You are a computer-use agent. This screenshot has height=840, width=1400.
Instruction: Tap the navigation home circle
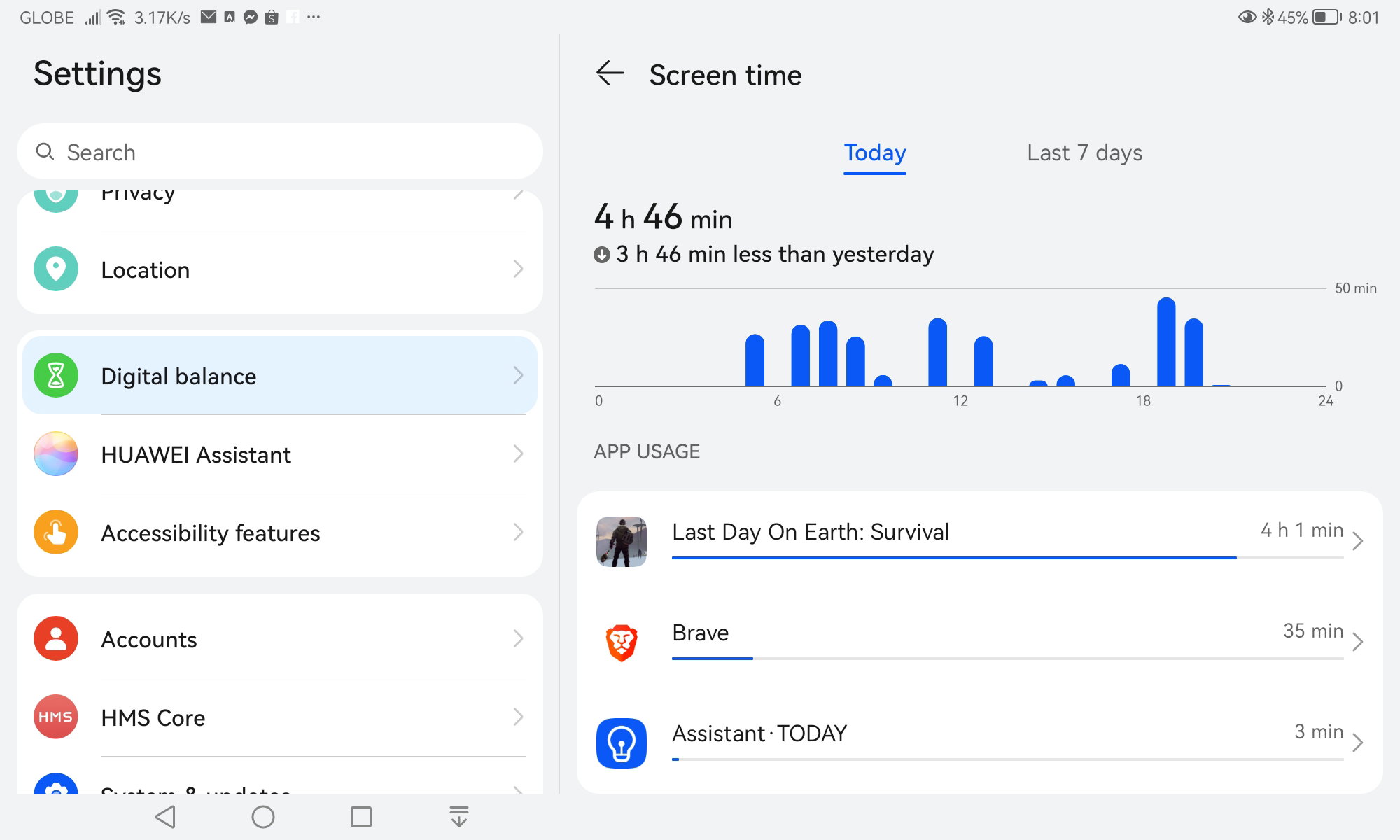tap(263, 816)
